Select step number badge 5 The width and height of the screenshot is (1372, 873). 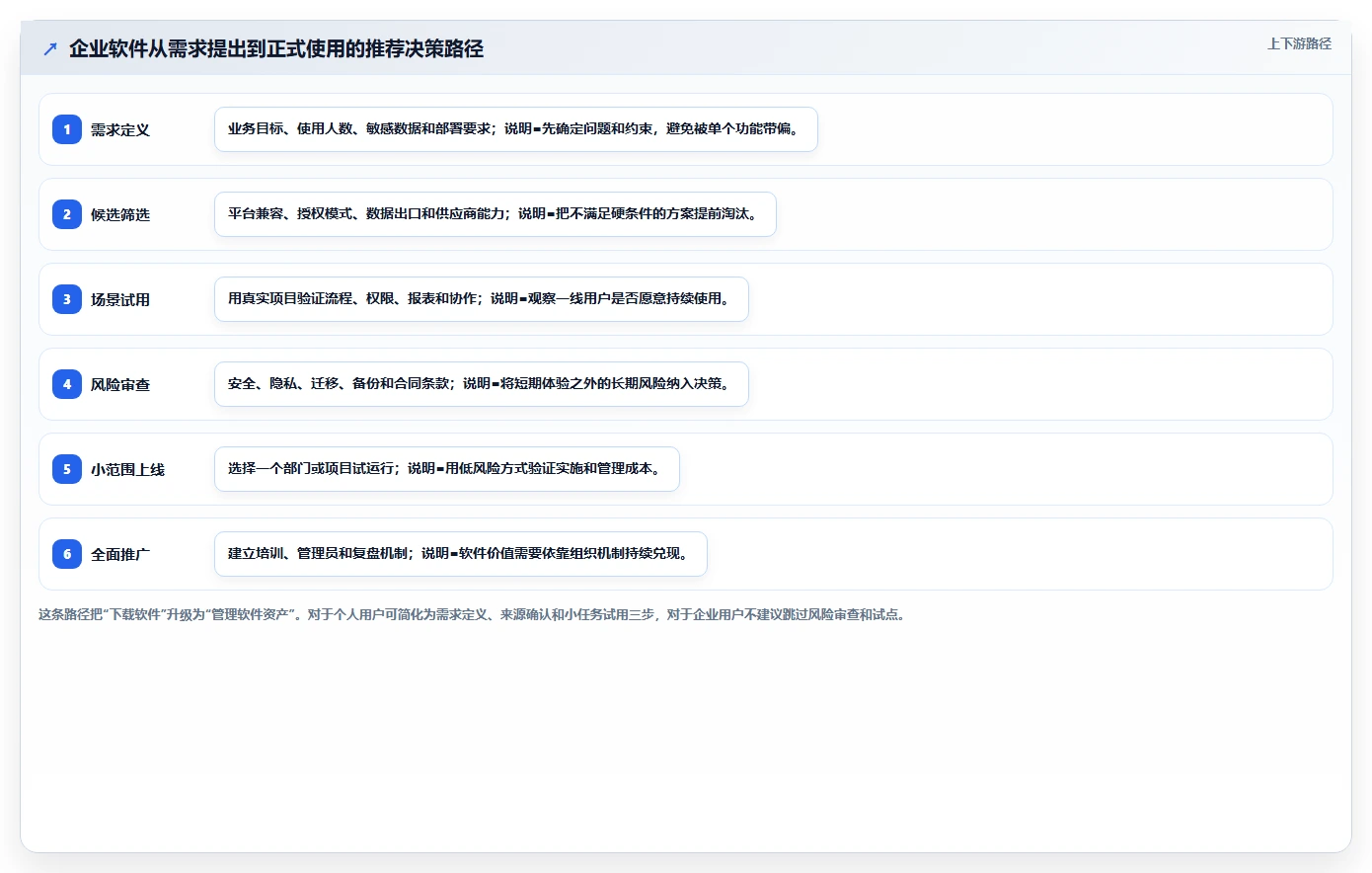tap(67, 469)
